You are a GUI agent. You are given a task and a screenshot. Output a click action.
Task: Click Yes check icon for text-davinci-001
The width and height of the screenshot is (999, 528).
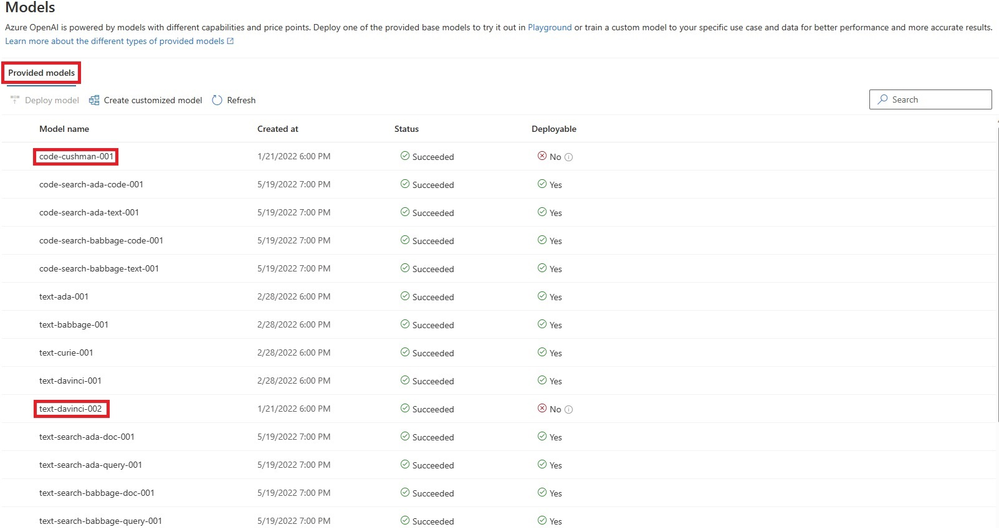[542, 380]
